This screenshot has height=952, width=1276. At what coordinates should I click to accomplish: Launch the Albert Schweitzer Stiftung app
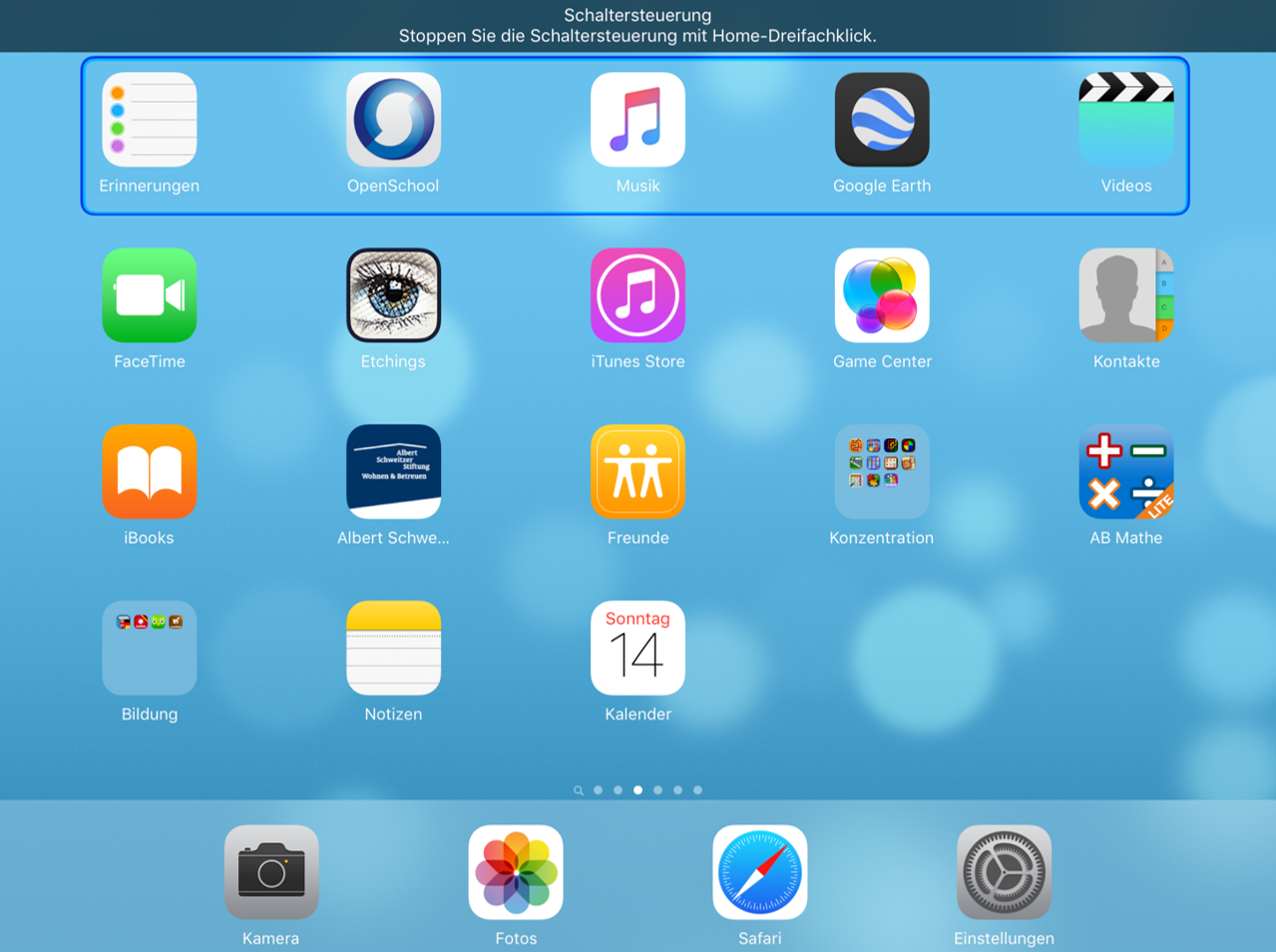(393, 472)
